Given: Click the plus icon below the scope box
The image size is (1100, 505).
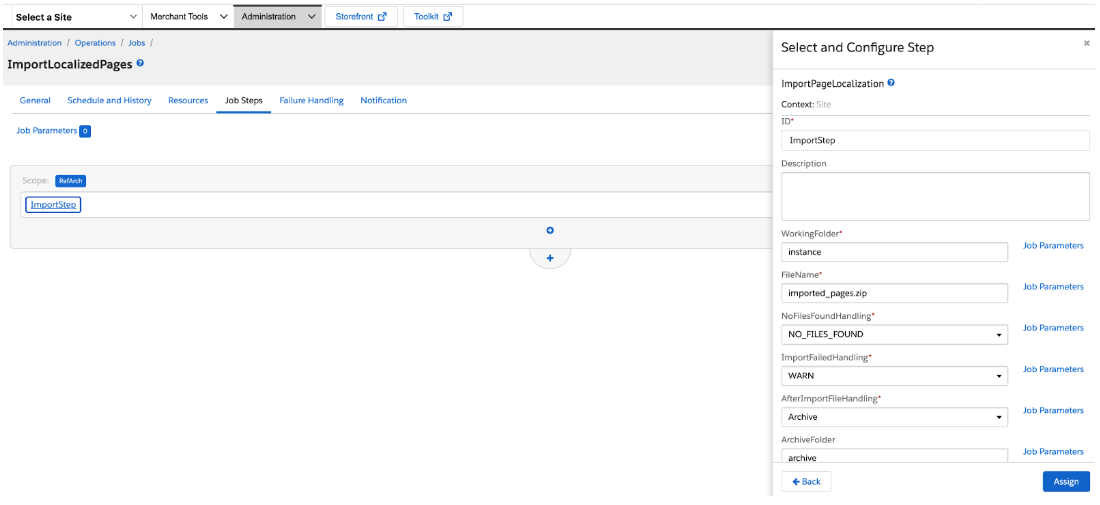Looking at the screenshot, I should click(x=550, y=257).
